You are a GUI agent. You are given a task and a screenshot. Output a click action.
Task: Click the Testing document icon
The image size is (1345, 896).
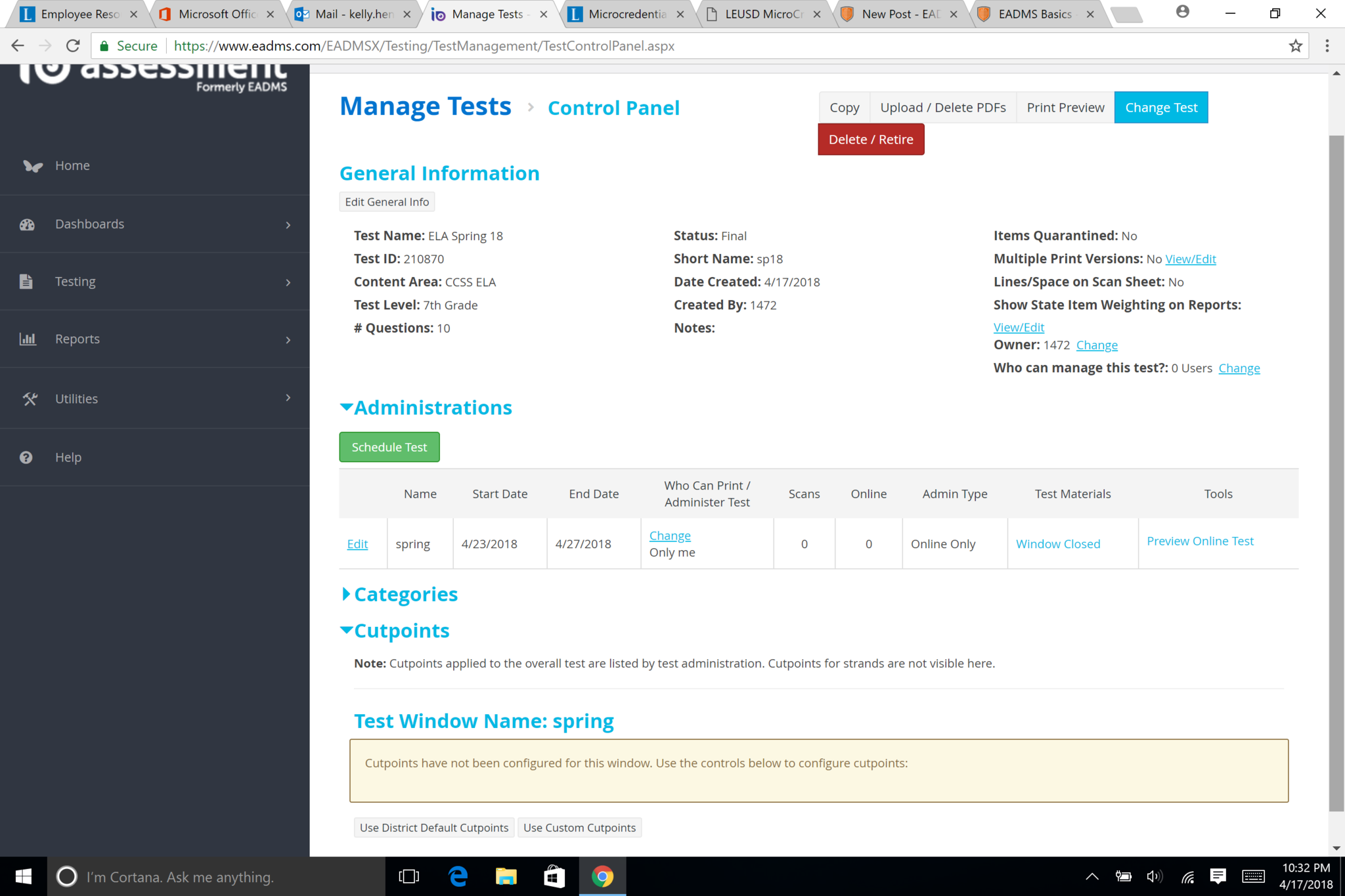[x=26, y=282]
